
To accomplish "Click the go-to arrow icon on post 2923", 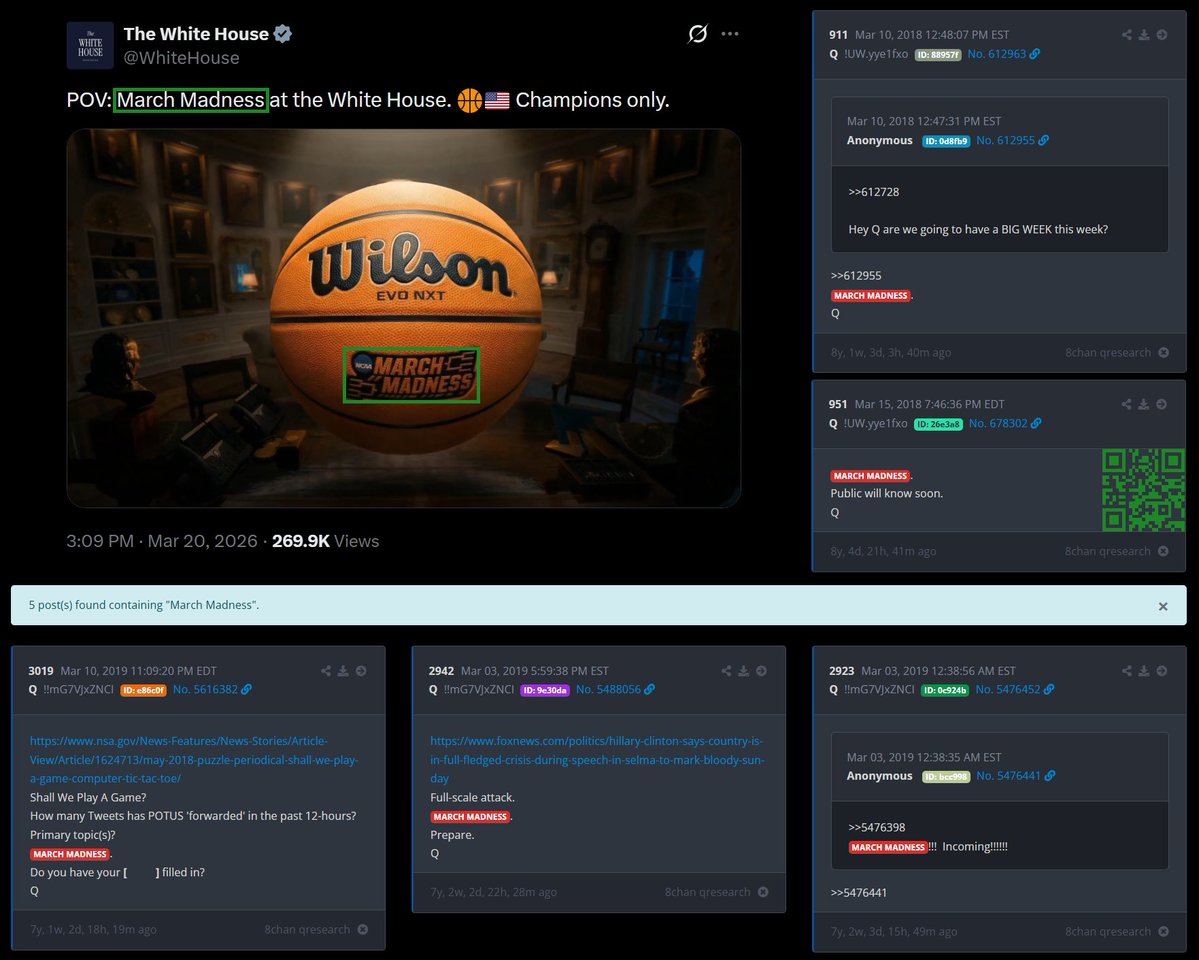I will pyautogui.click(x=1162, y=671).
